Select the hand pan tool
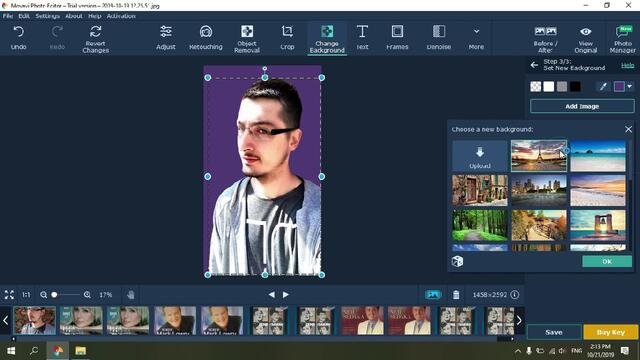640x360 pixels. coord(131,295)
